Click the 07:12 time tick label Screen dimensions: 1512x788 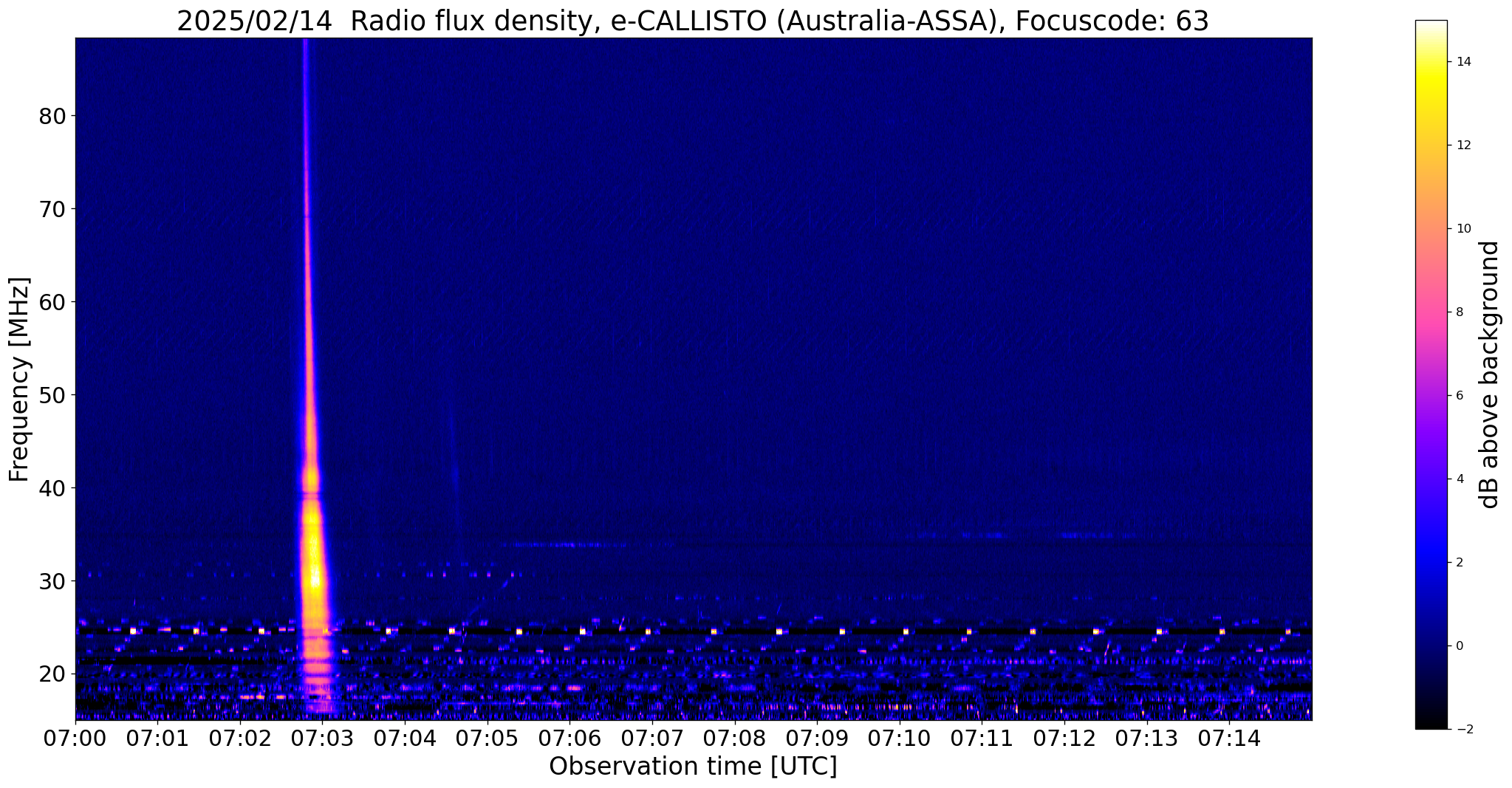coord(1064,739)
